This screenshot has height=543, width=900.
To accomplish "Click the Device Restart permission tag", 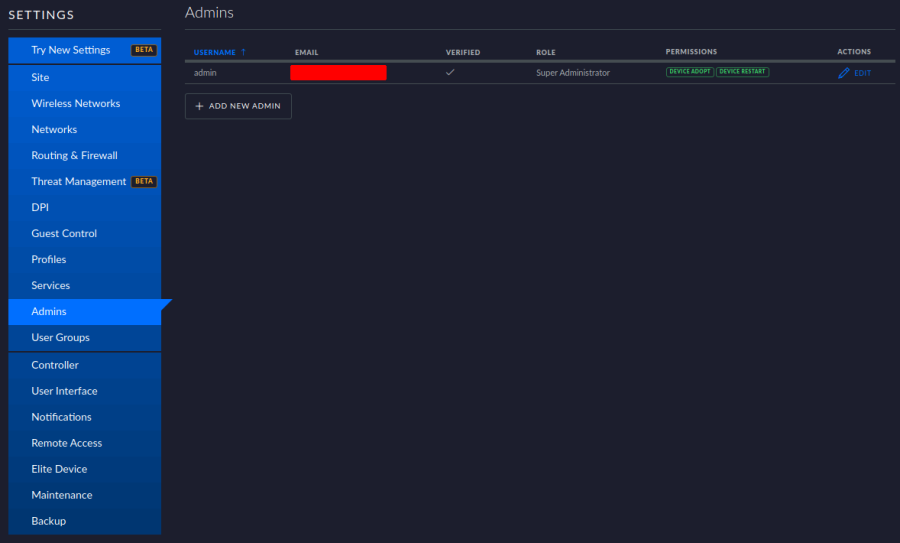I will pos(742,72).
